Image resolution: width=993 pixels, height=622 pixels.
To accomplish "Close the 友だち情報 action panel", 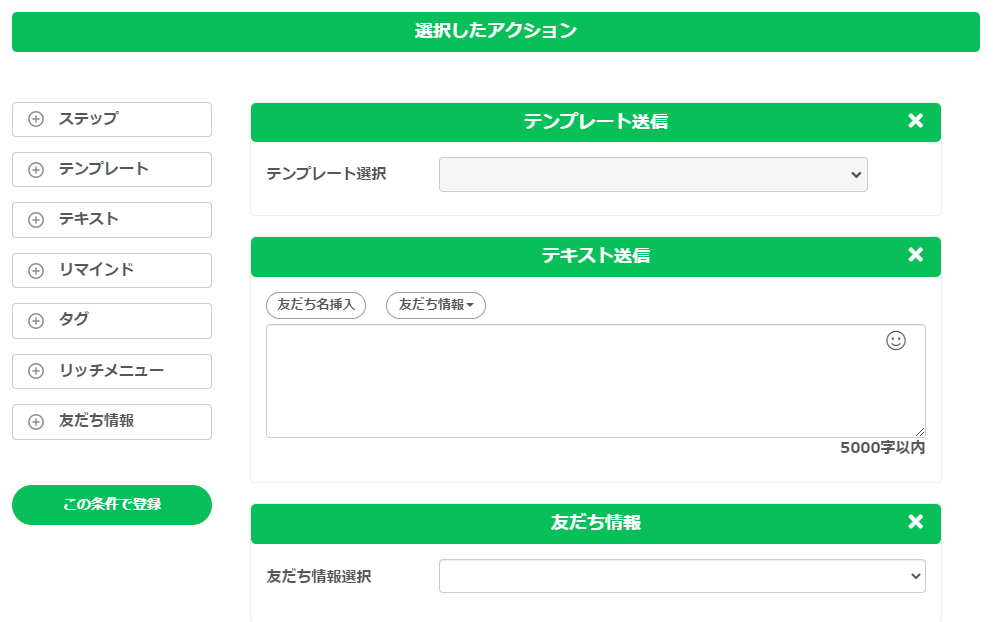I will (x=915, y=522).
